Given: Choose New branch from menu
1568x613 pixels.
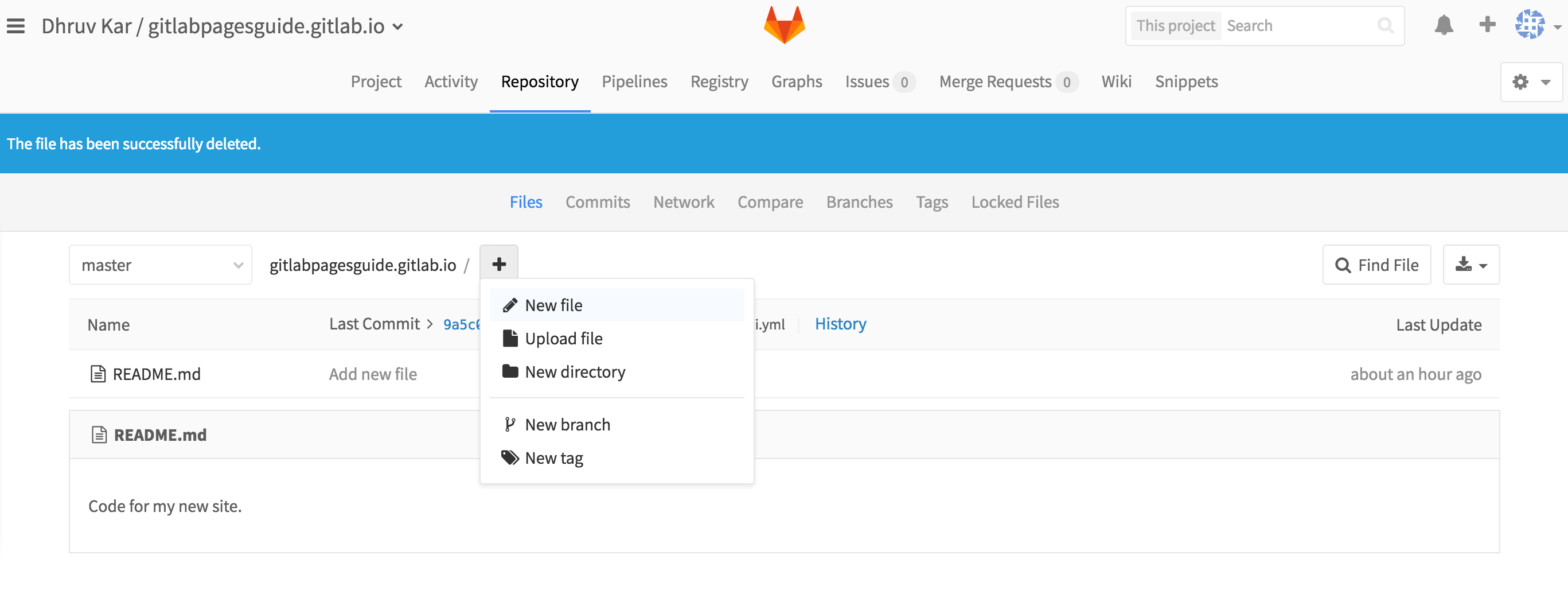Looking at the screenshot, I should [x=617, y=425].
